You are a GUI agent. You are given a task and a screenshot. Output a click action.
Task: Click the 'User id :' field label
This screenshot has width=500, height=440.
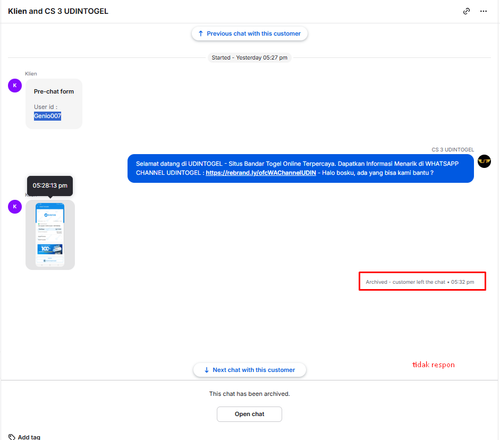coord(45,107)
